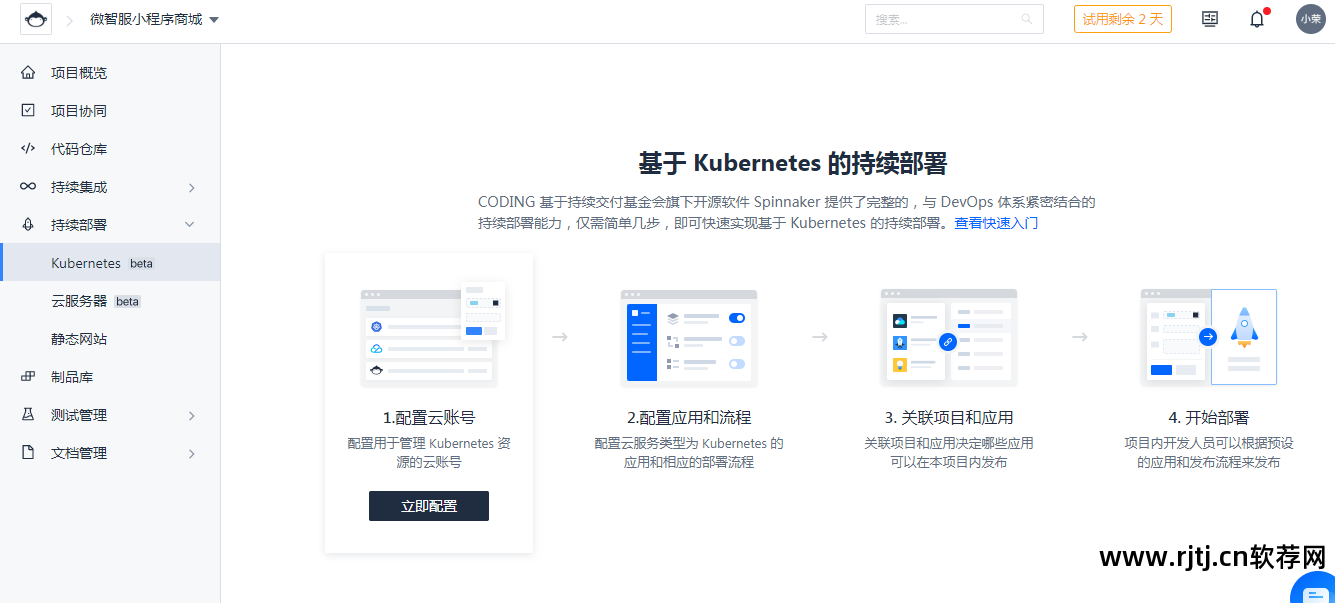The height and width of the screenshot is (603, 1335).
Task: Click the 立即配置 button
Action: 429,506
